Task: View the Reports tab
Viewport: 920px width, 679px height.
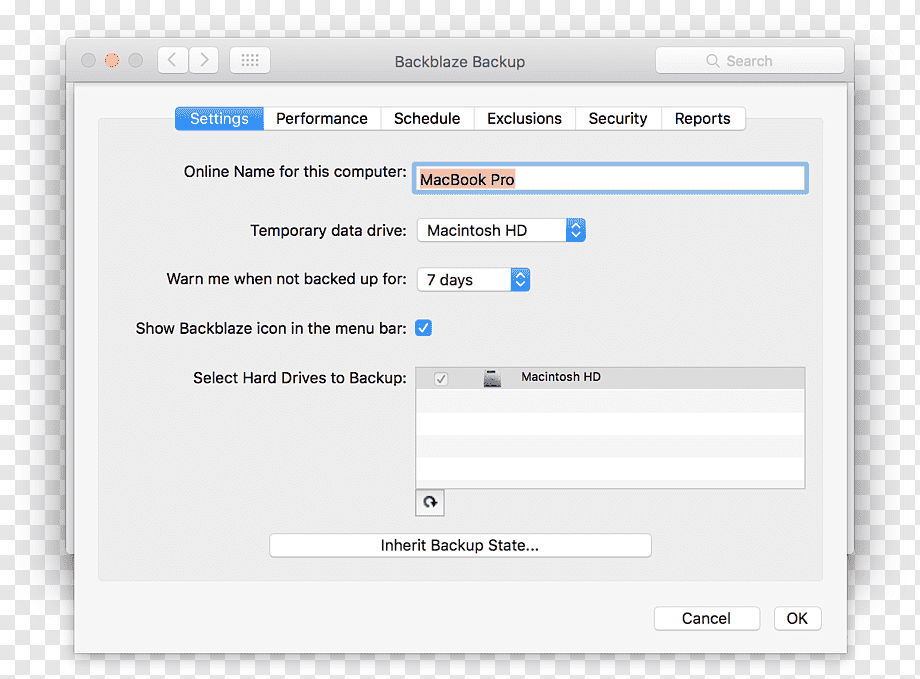Action: [x=703, y=119]
